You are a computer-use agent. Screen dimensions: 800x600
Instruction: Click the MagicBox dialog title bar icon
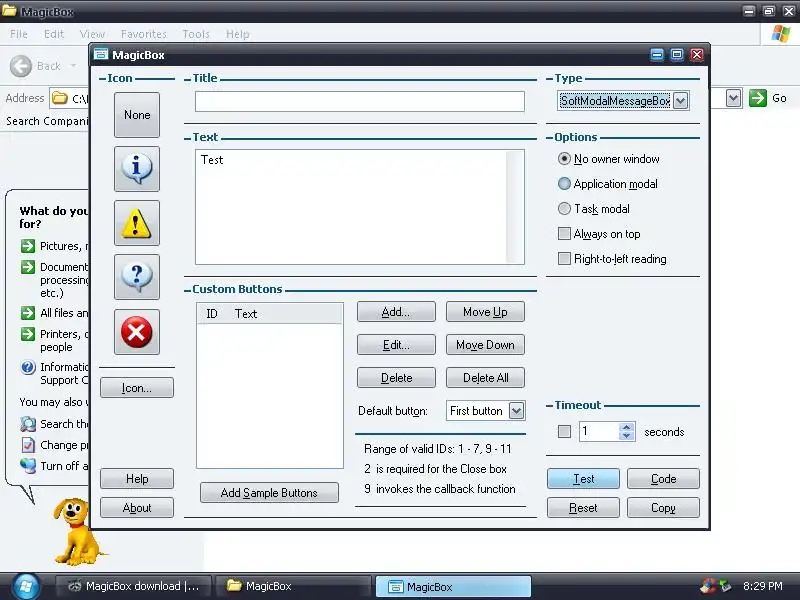(x=101, y=54)
